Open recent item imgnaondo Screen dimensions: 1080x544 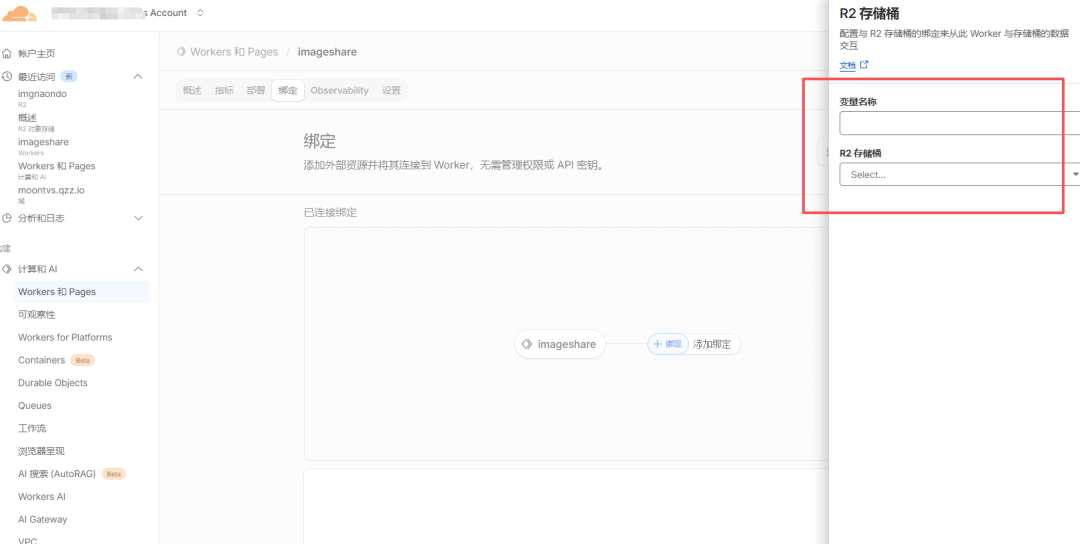(42, 96)
